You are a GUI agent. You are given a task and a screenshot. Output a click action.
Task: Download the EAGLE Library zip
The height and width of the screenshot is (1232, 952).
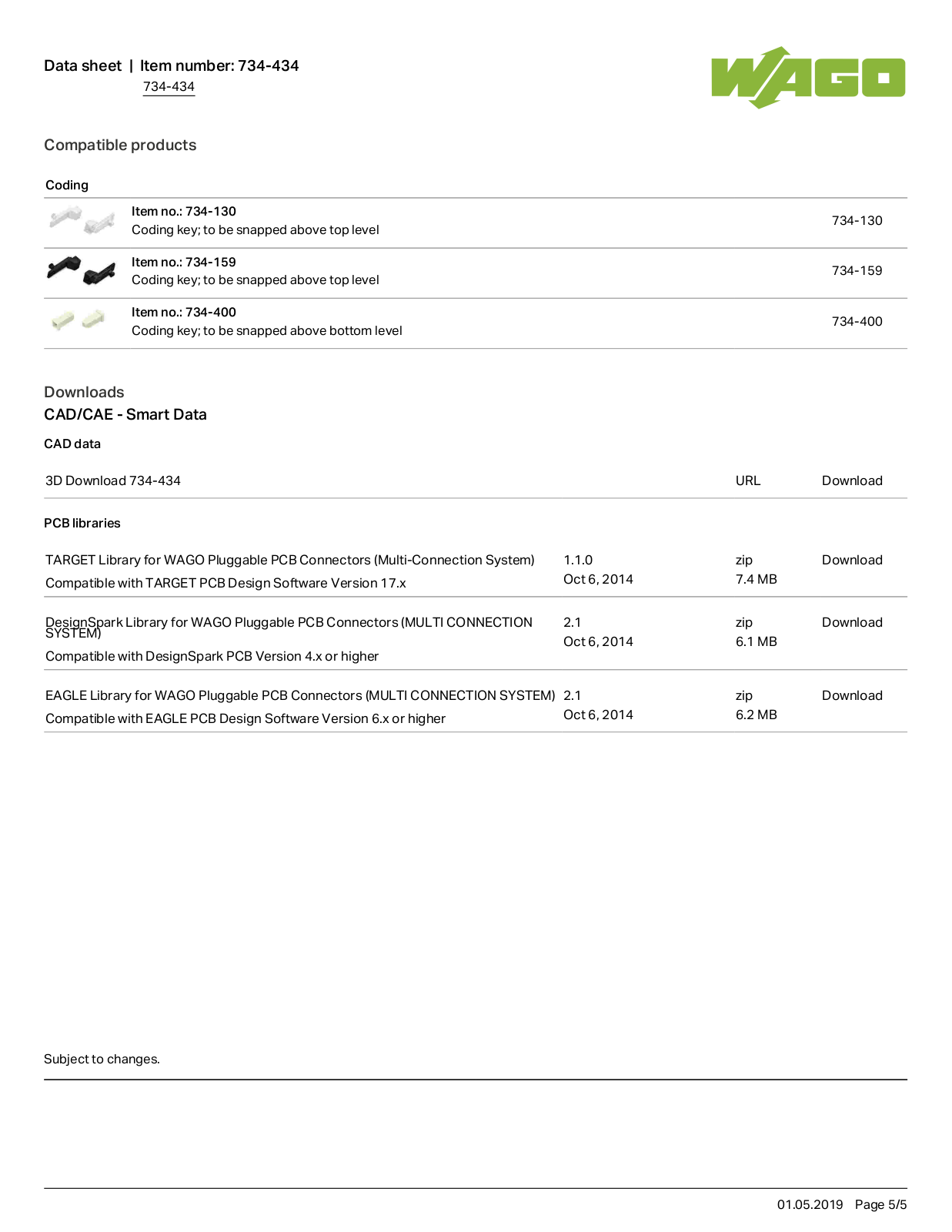tap(852, 695)
